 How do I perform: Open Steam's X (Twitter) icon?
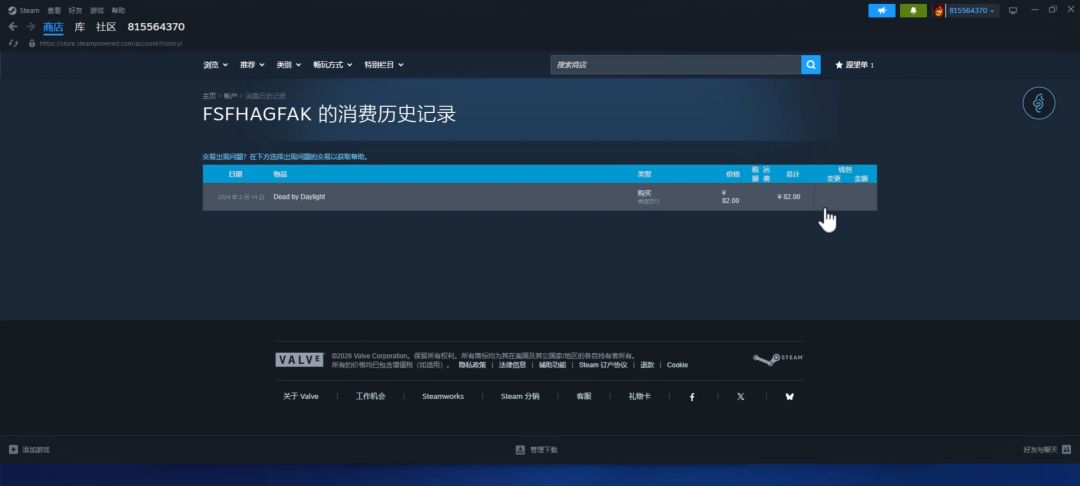[740, 397]
